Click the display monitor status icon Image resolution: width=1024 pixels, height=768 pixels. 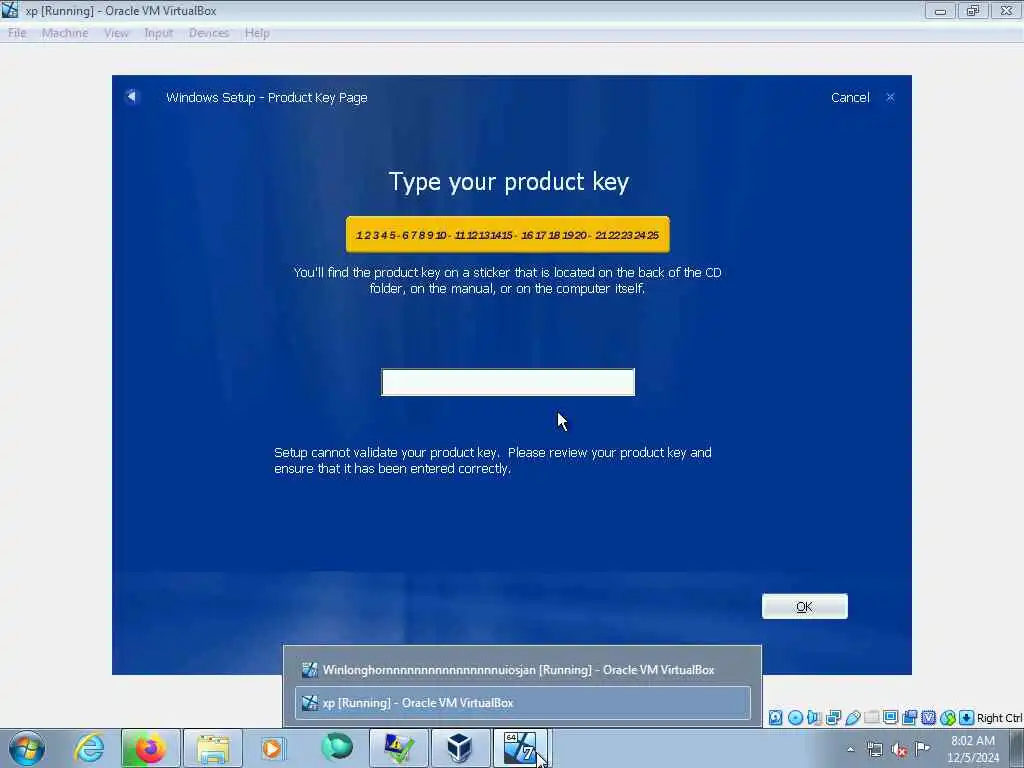(x=890, y=718)
